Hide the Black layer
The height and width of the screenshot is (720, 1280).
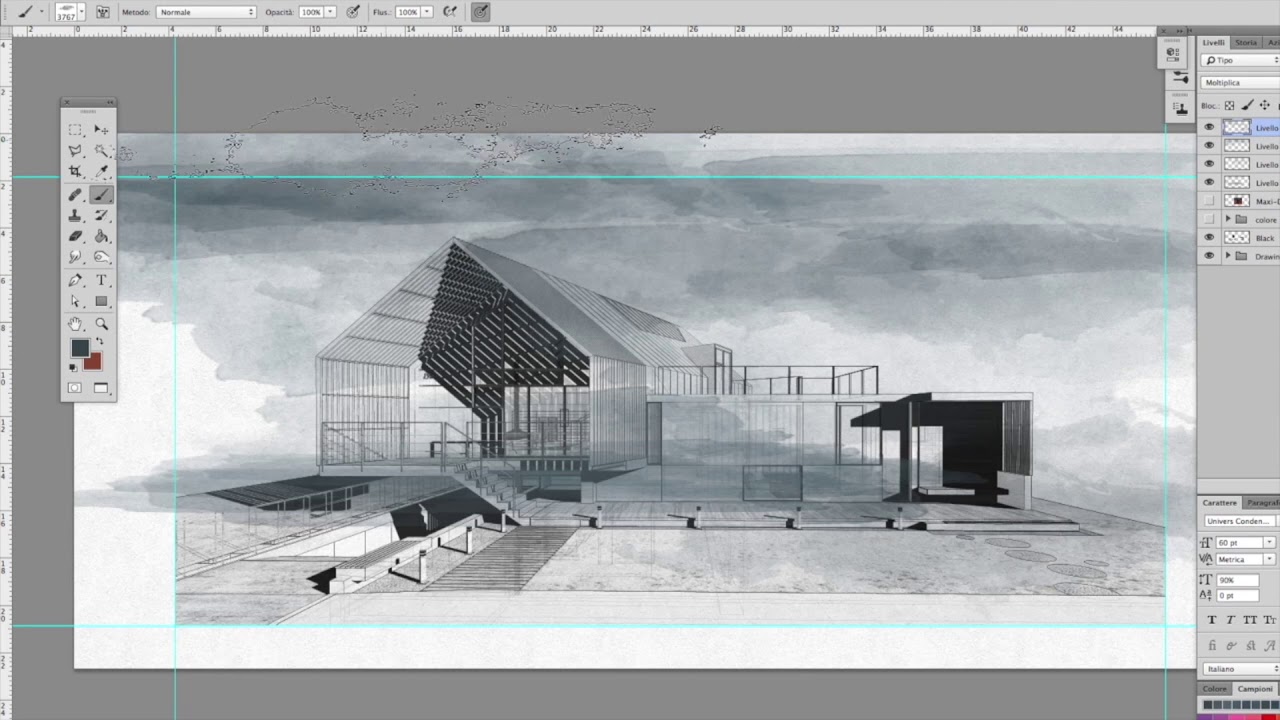pos(1210,237)
